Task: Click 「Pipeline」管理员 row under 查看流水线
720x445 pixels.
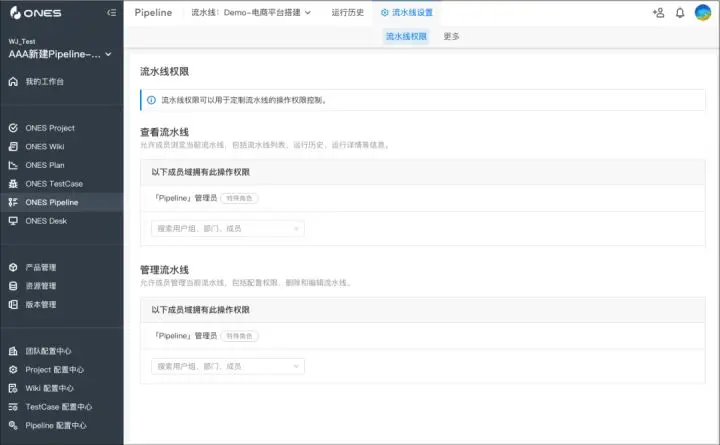Action: (x=422, y=198)
